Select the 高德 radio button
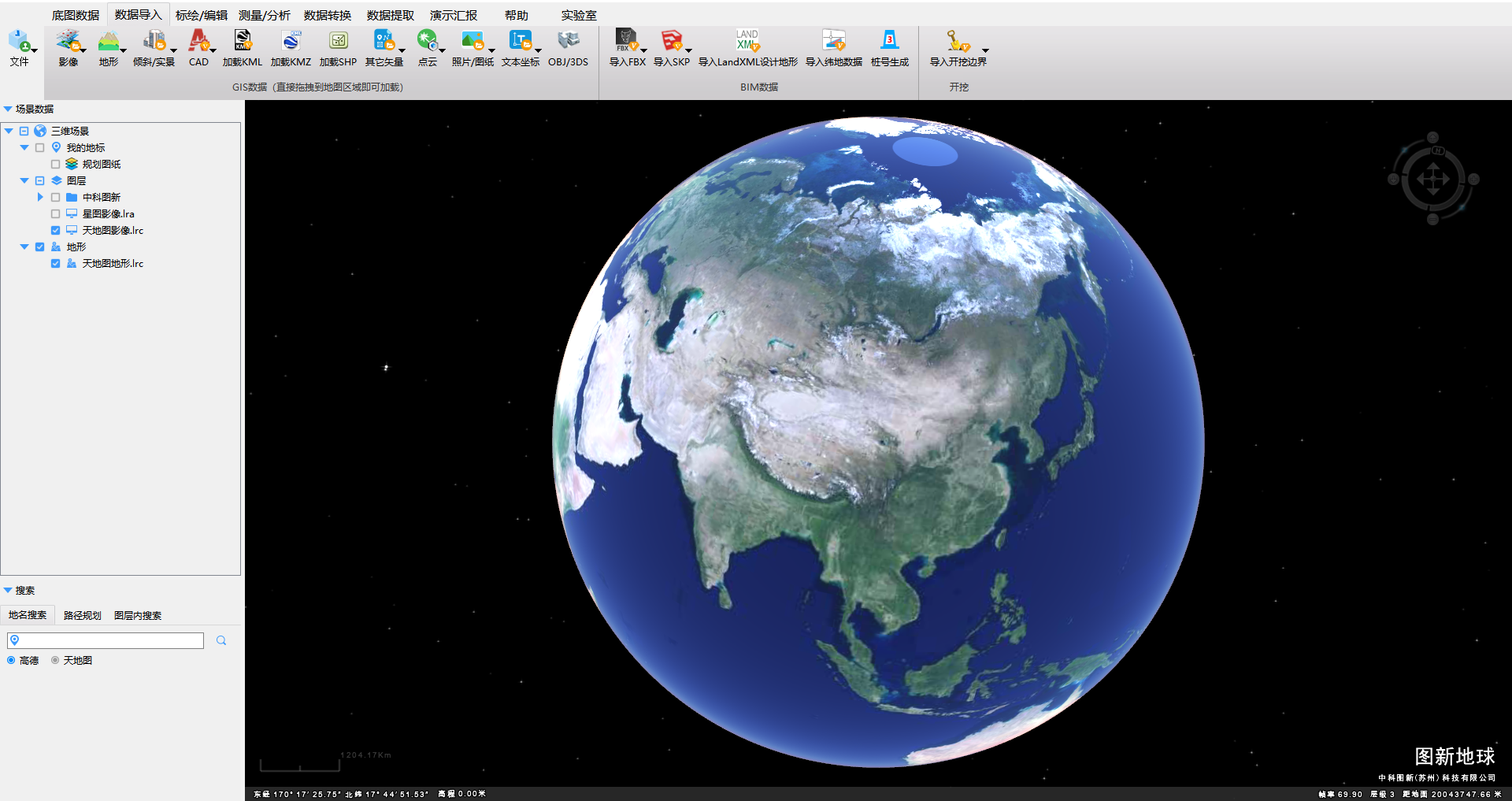This screenshot has height=801, width=1512. tap(11, 660)
